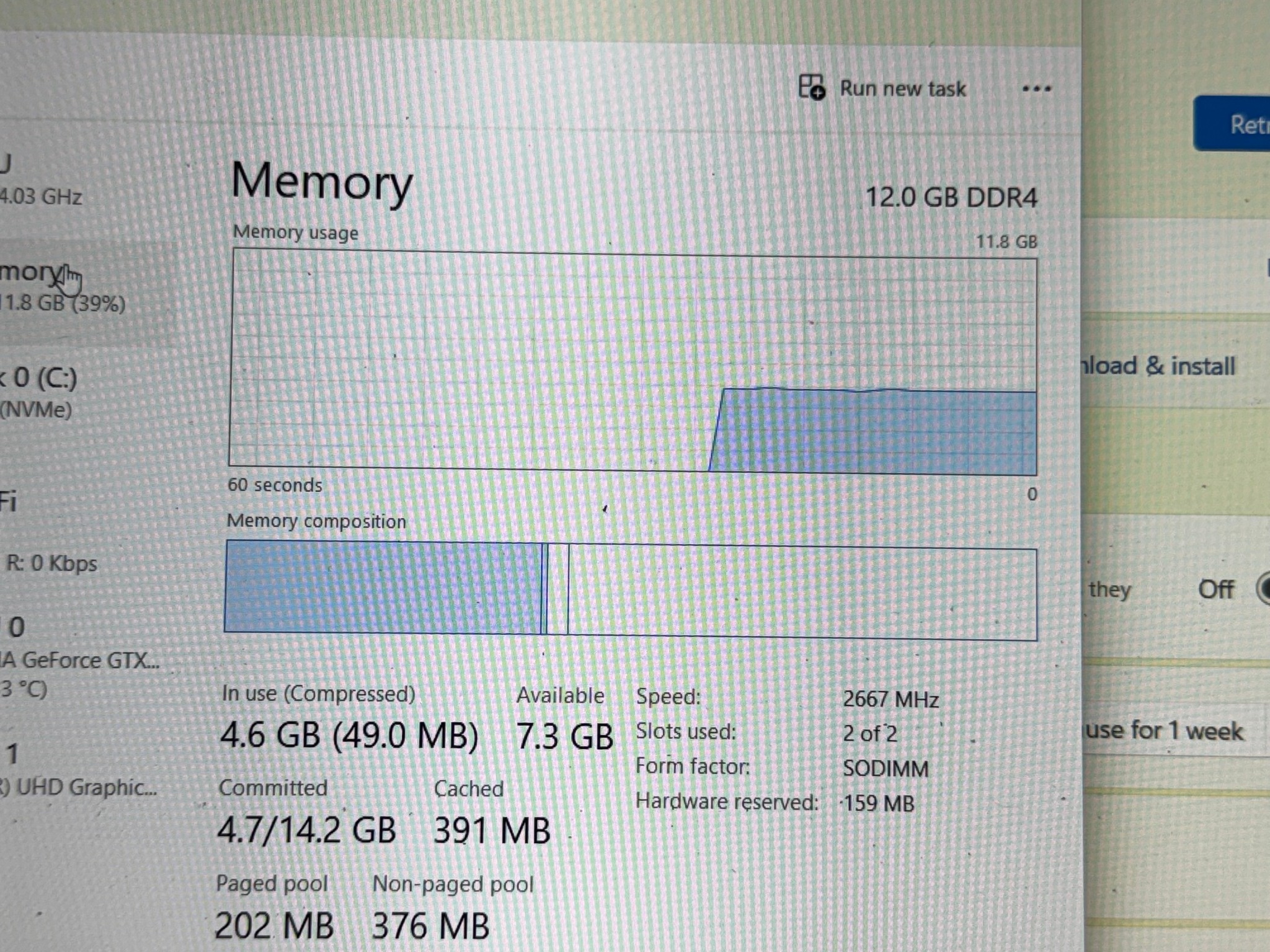This screenshot has height=952, width=1270.
Task: Click the standby sliver in Memory composition
Action: pos(557,589)
